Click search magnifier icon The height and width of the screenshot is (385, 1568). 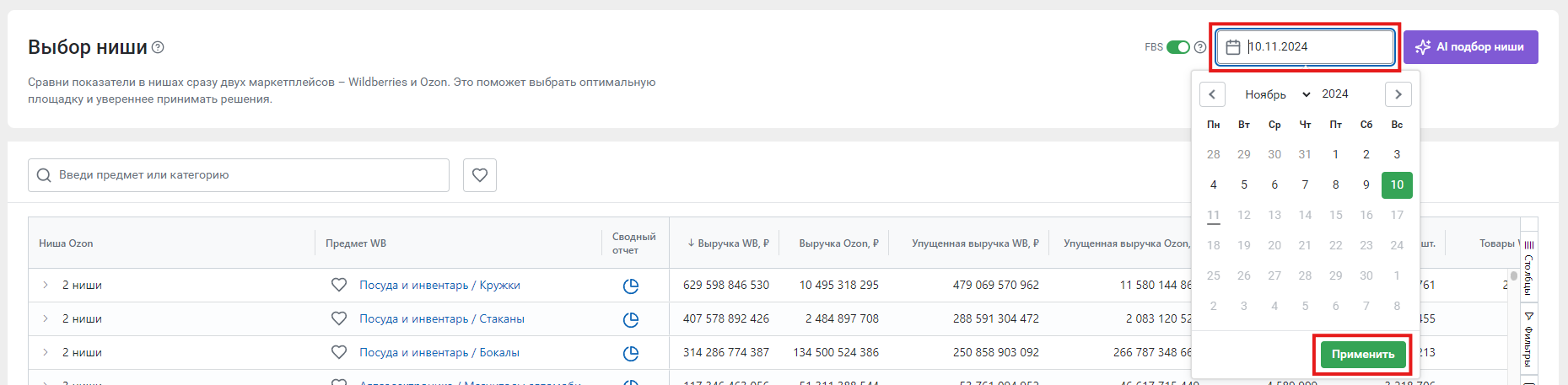(x=44, y=175)
